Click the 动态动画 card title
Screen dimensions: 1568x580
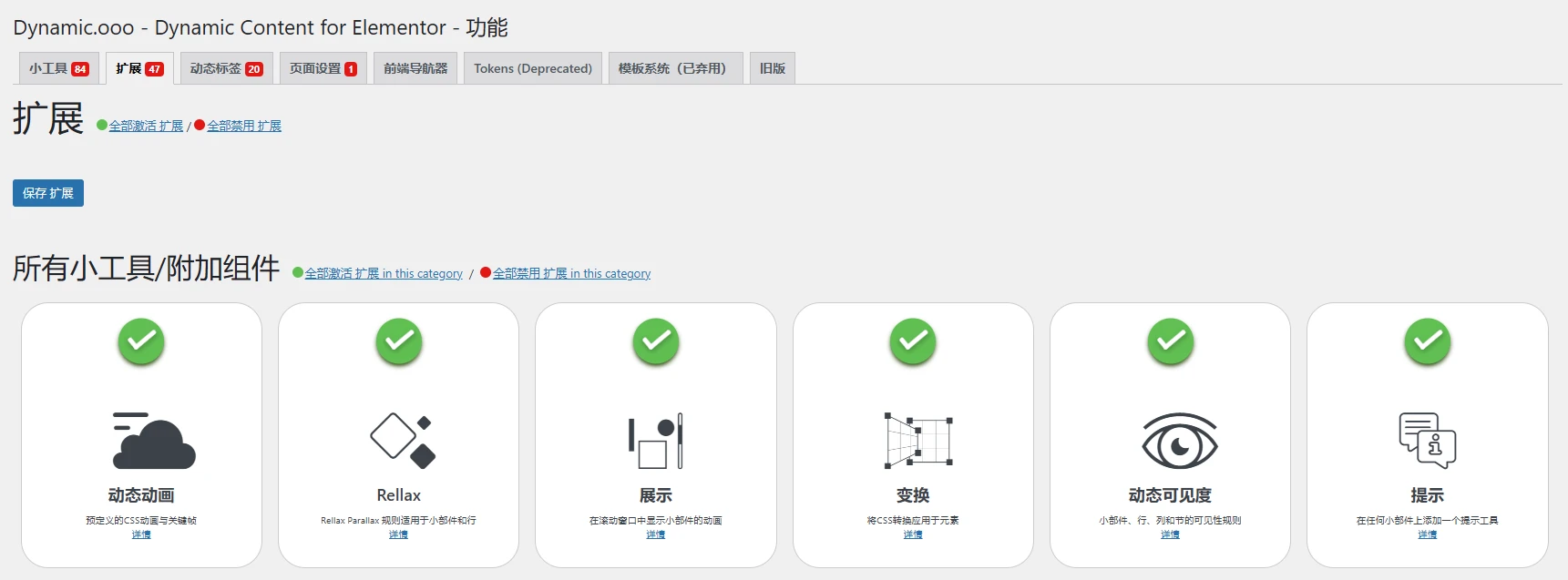click(141, 495)
